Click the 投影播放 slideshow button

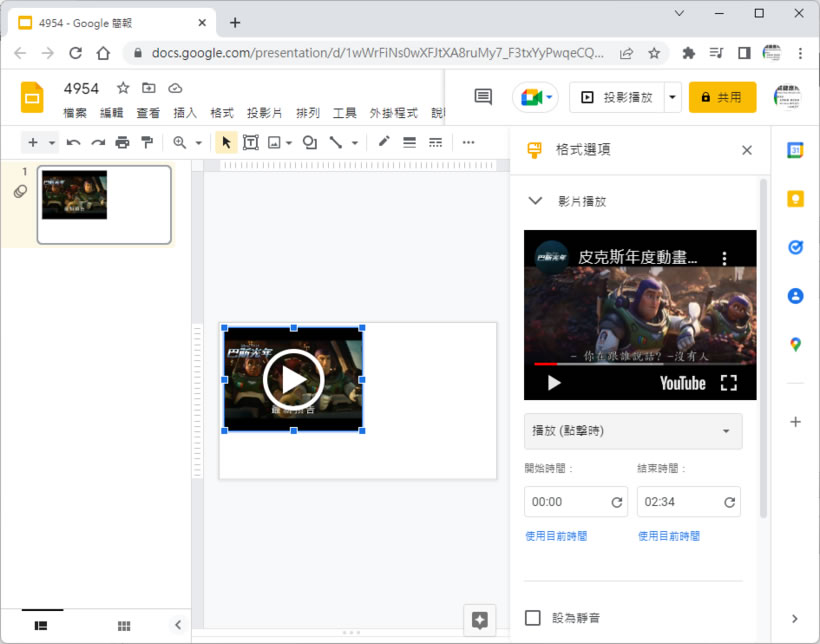[x=617, y=97]
